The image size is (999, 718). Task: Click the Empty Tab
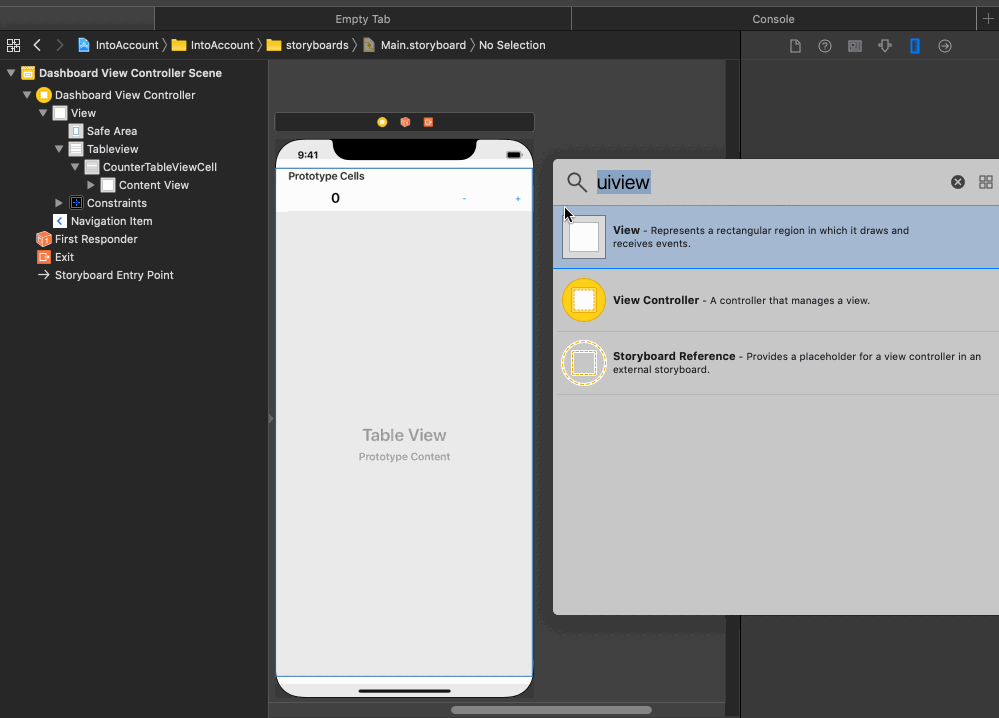363,18
